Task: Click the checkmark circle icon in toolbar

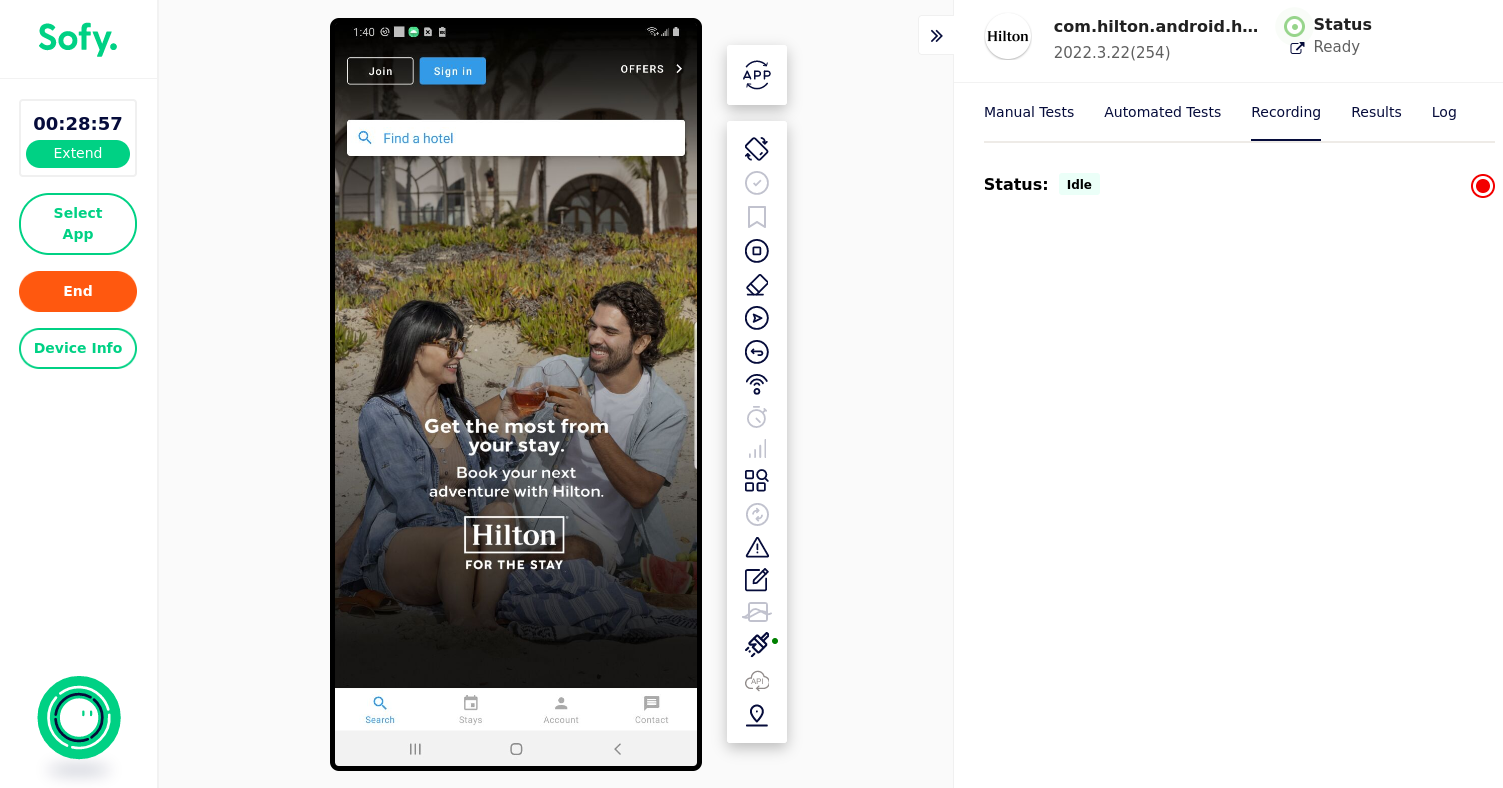Action: (757, 183)
